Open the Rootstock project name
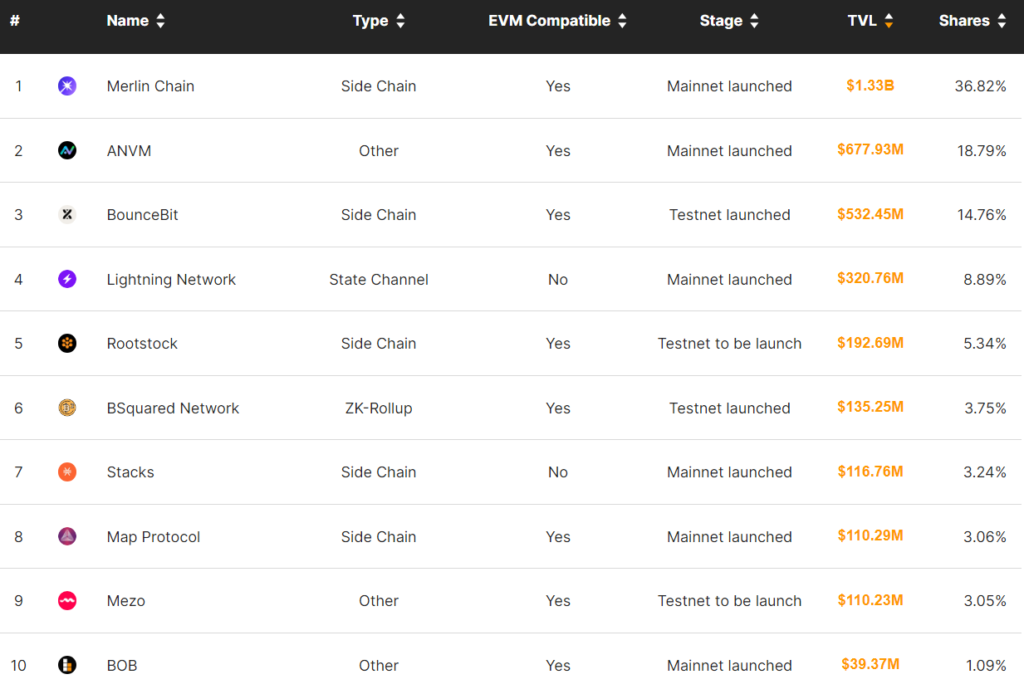 142,344
